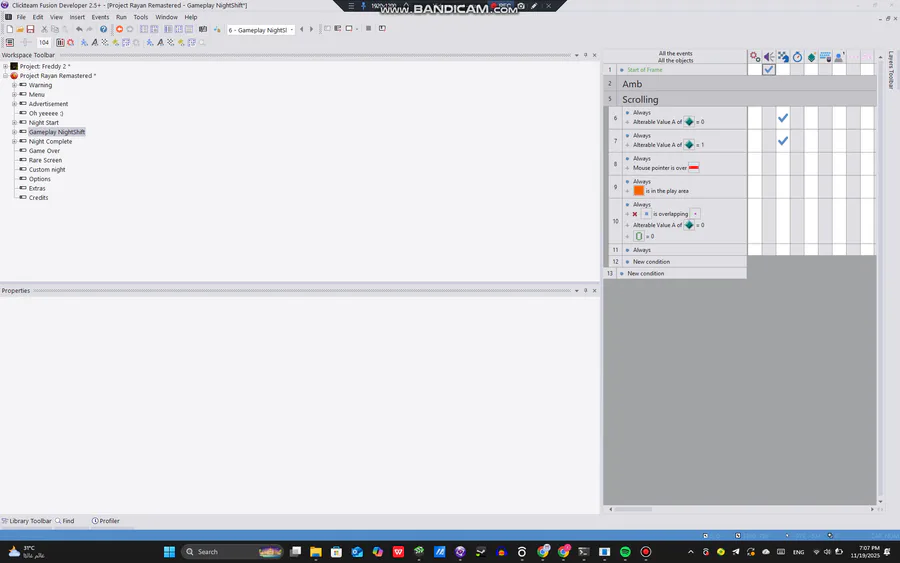Viewport: 900px width, 563px height.
Task: Toggle event 6 storyboard action checkmark
Action: (x=783, y=118)
